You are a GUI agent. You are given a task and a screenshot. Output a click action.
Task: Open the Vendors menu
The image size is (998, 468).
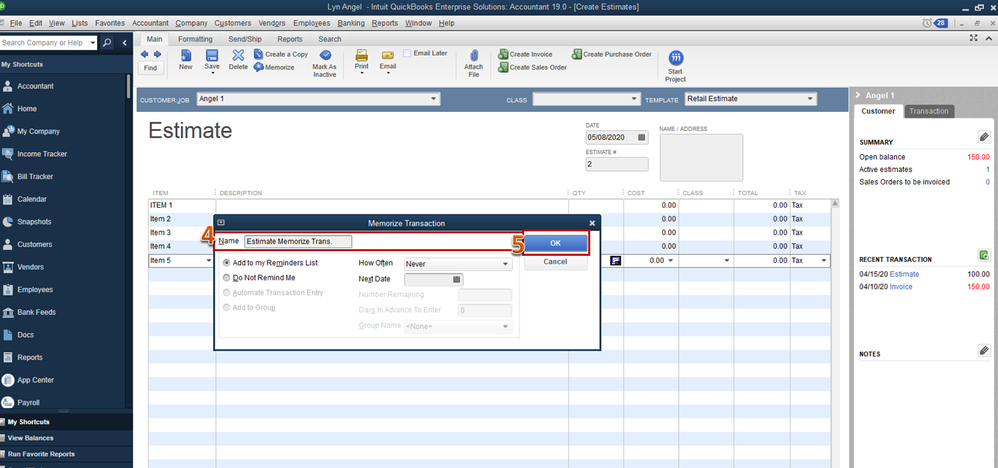(272, 23)
